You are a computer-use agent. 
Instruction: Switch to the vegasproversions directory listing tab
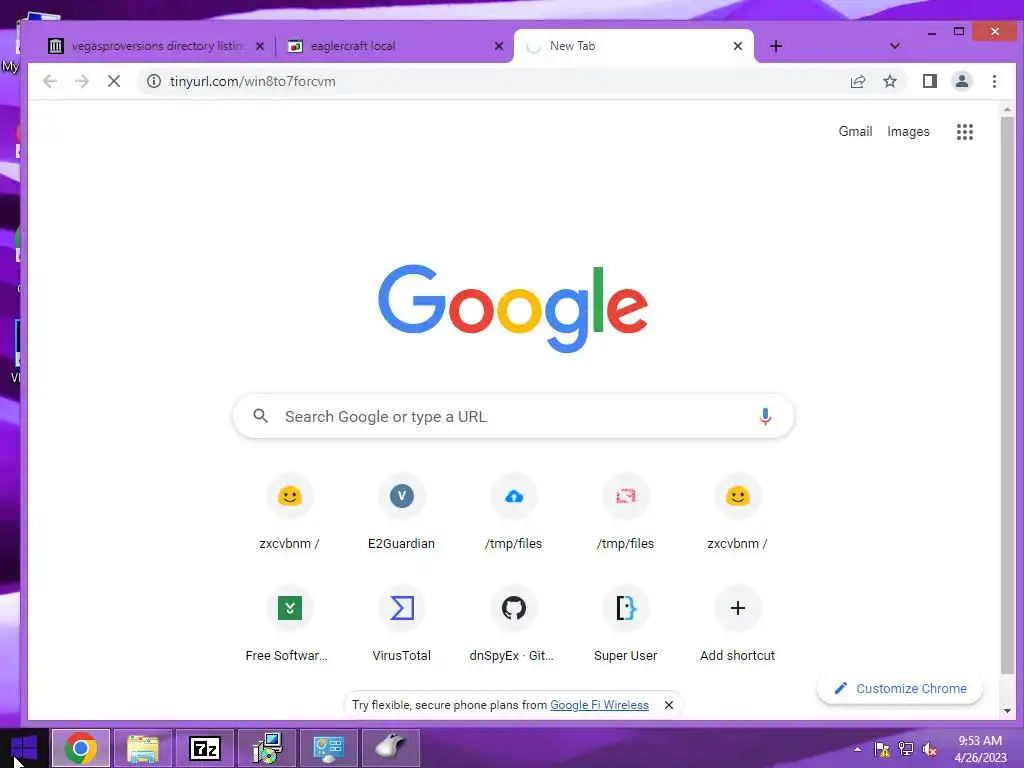coord(157,46)
